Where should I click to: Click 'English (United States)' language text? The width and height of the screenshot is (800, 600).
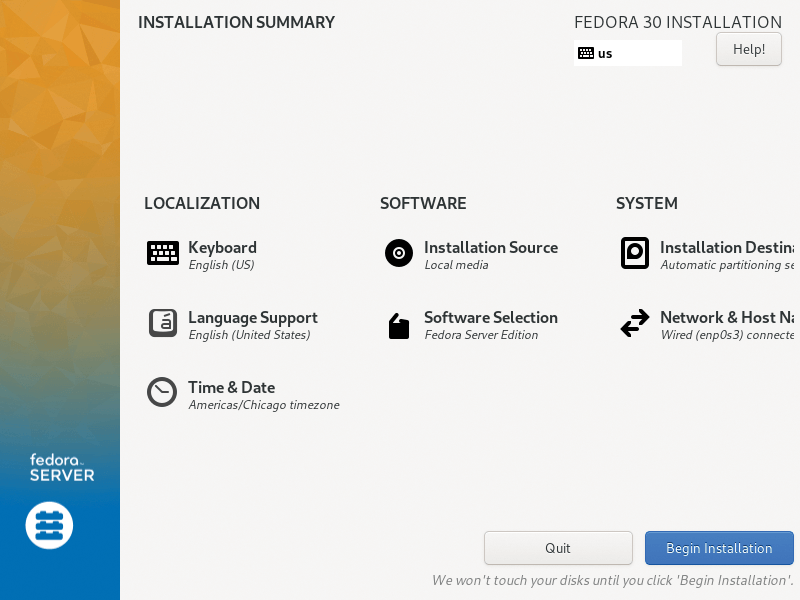pyautogui.click(x=249, y=335)
